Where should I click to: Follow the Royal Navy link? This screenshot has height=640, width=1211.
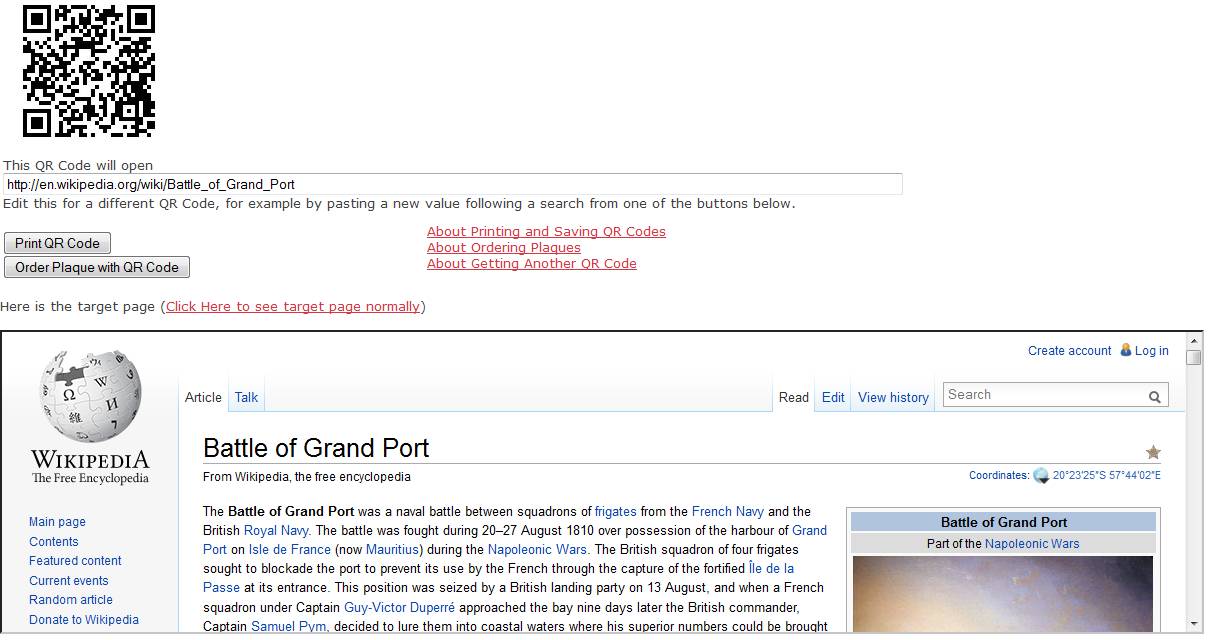pyautogui.click(x=277, y=530)
